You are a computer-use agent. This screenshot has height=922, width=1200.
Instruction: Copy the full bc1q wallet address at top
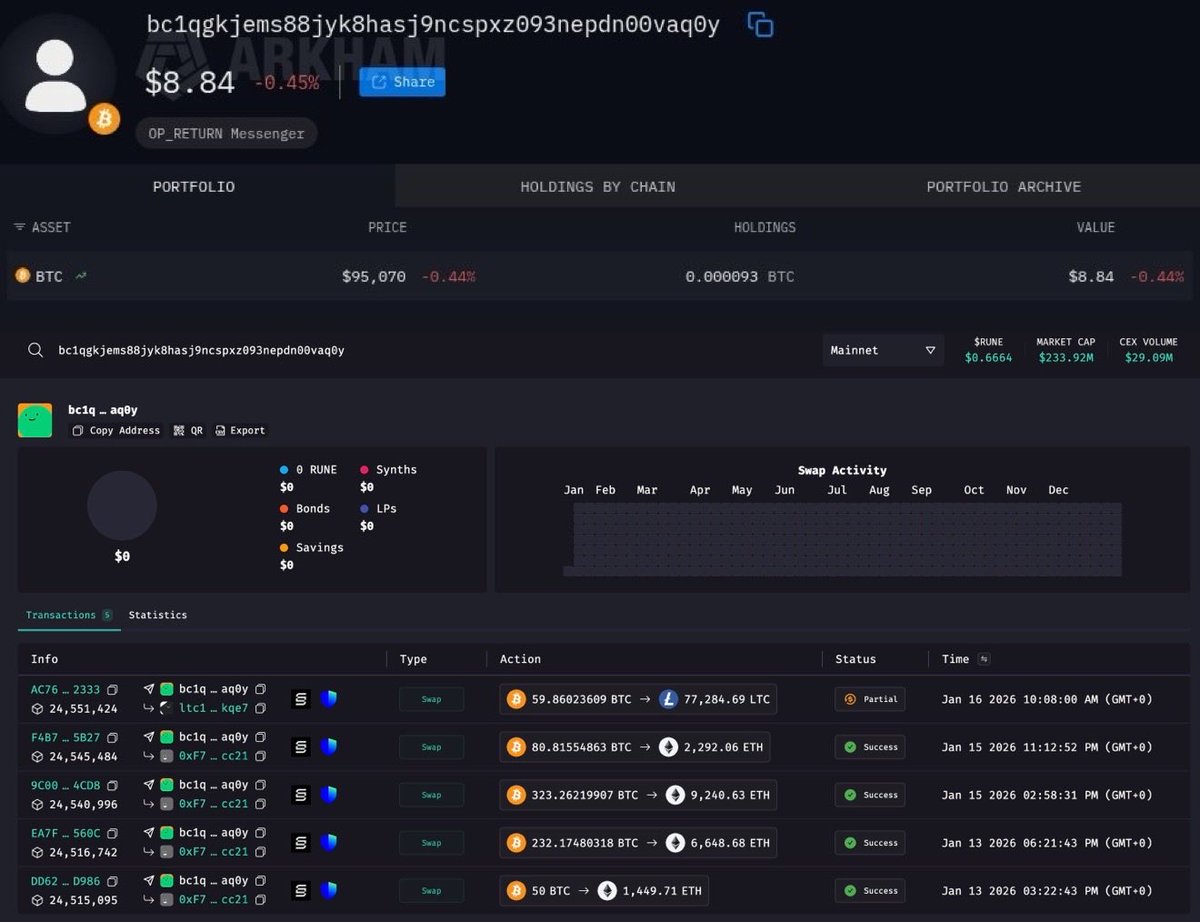(761, 25)
